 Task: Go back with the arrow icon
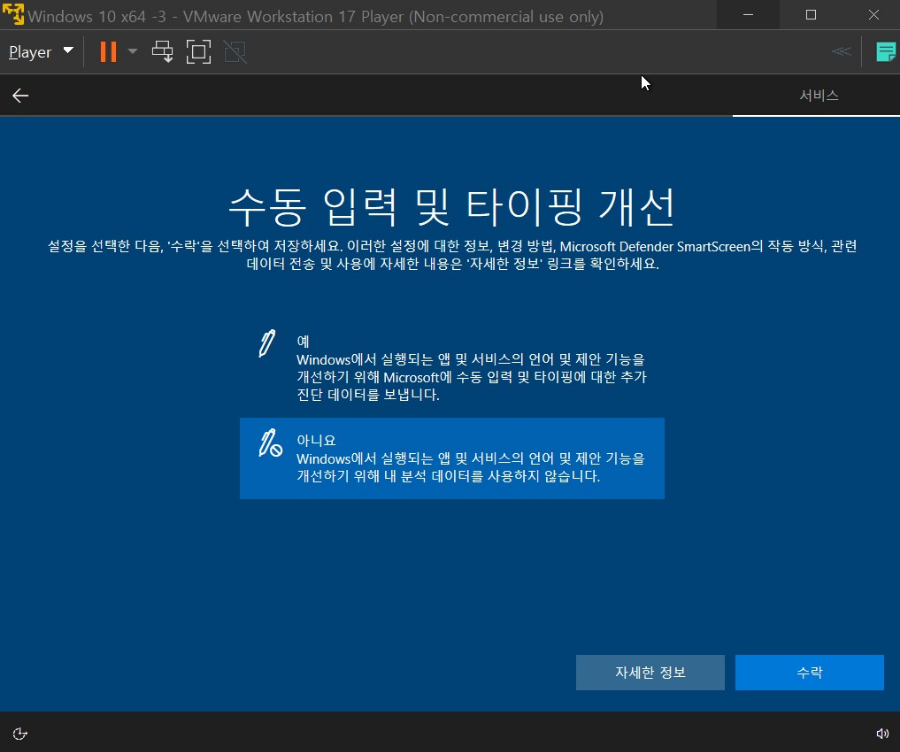(x=21, y=95)
